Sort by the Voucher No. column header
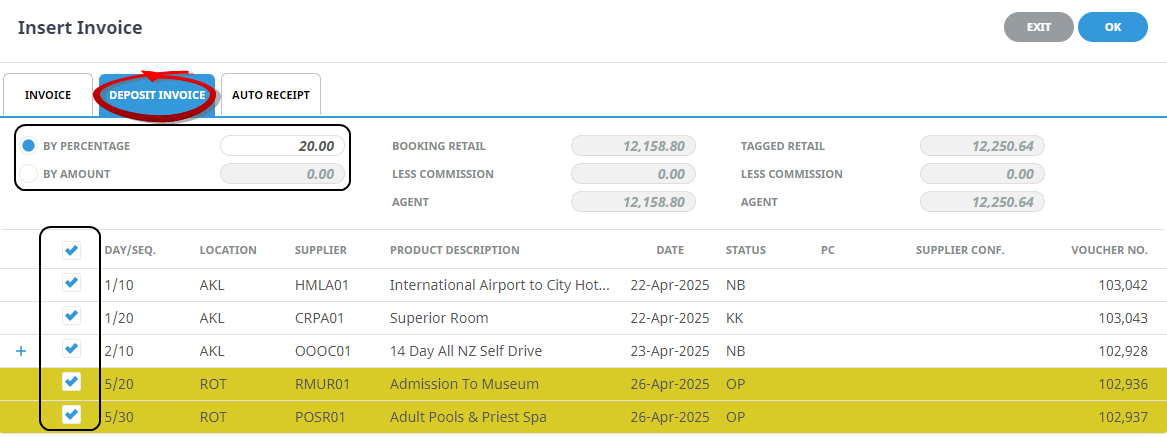Image resolution: width=1167 pixels, height=437 pixels. [1109, 250]
